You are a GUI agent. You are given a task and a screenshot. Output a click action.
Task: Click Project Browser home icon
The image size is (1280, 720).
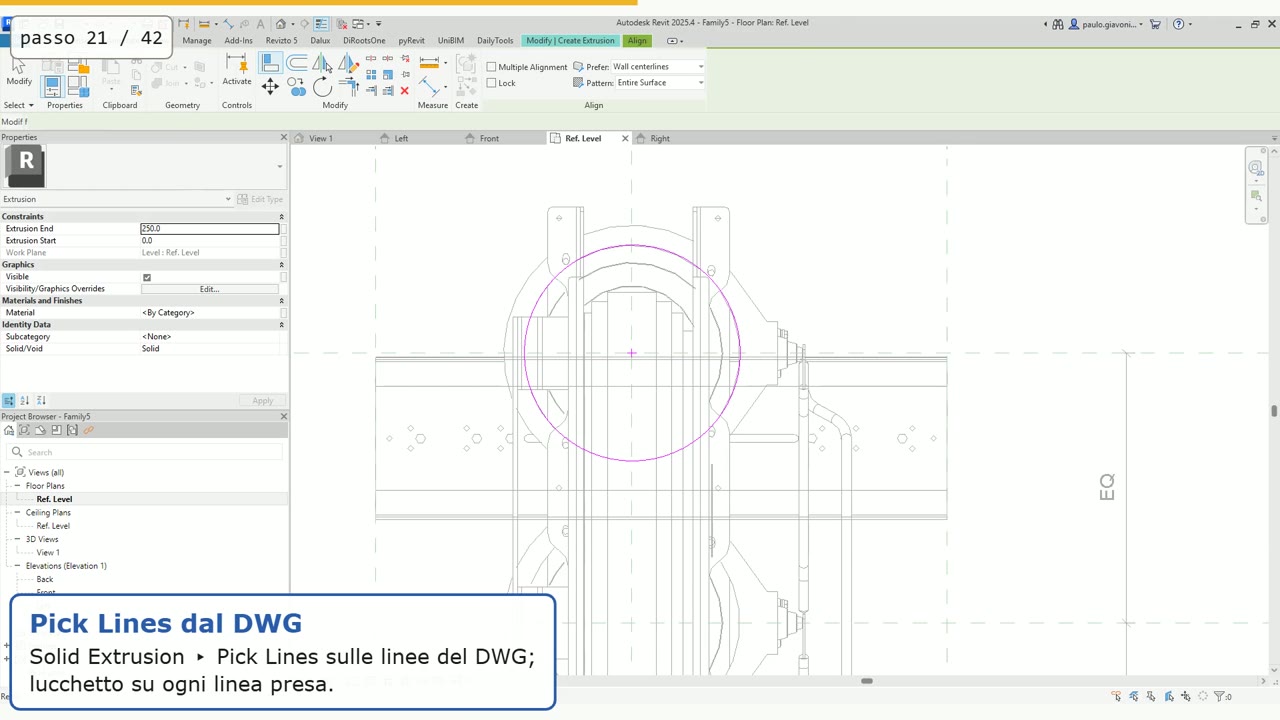coord(9,430)
